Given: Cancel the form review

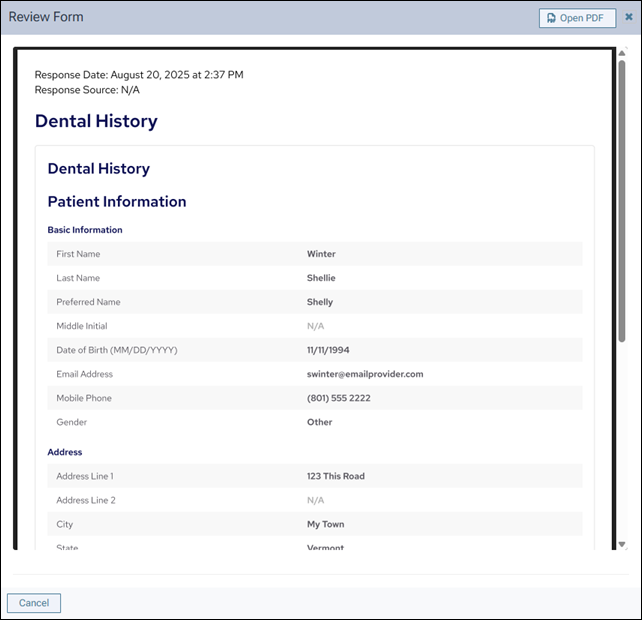Looking at the screenshot, I should [34, 603].
